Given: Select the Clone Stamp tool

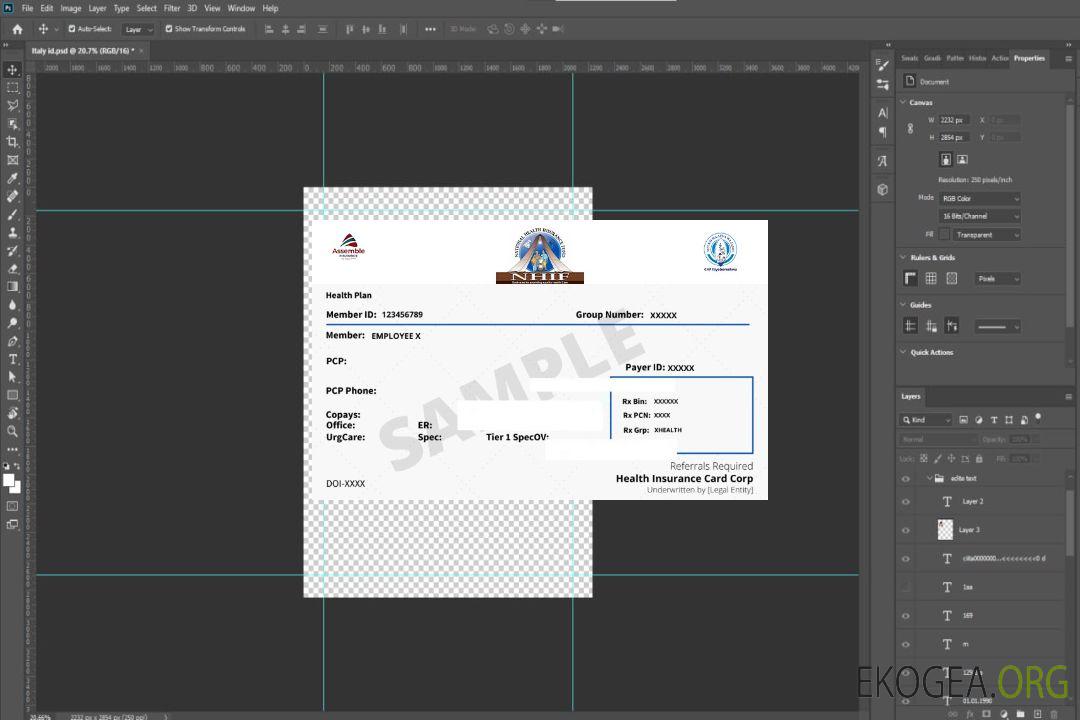Looking at the screenshot, I should (12, 232).
